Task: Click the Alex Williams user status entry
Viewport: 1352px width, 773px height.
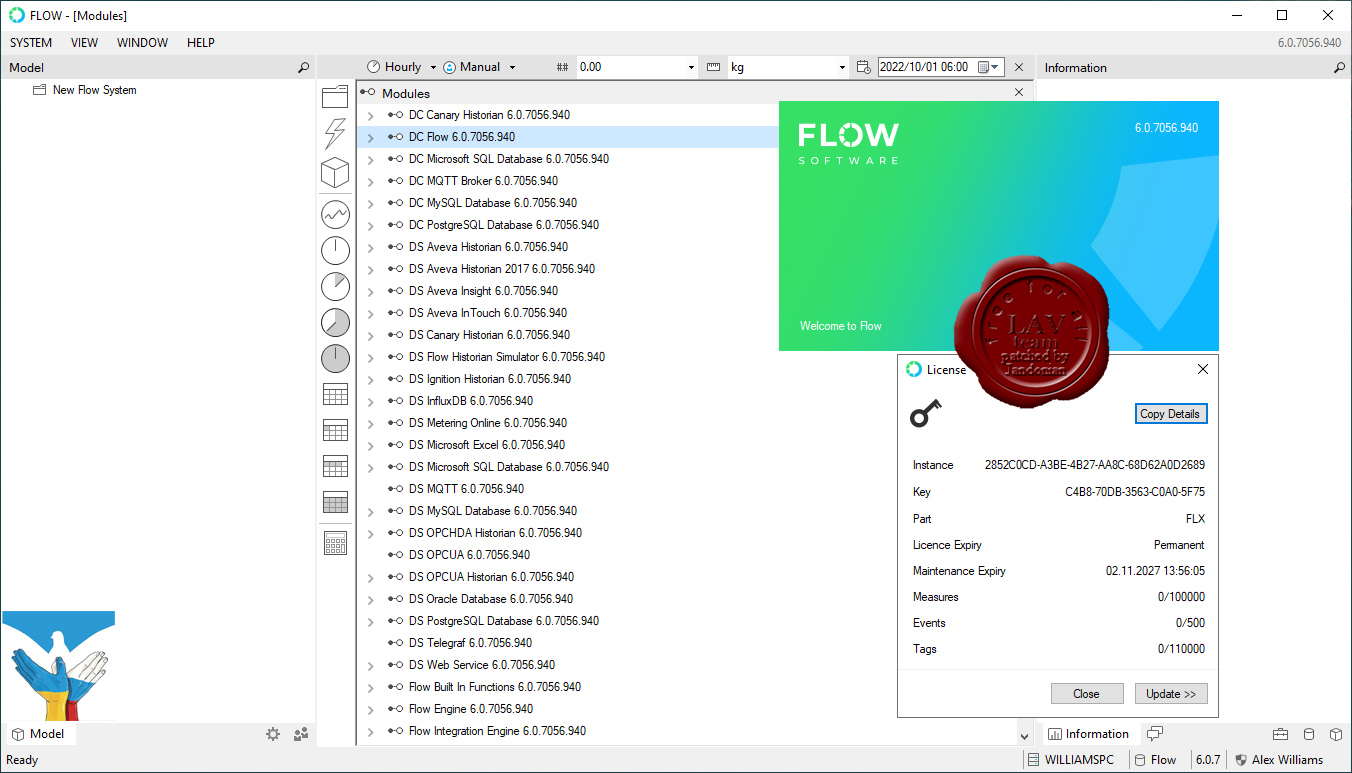Action: click(x=1279, y=760)
